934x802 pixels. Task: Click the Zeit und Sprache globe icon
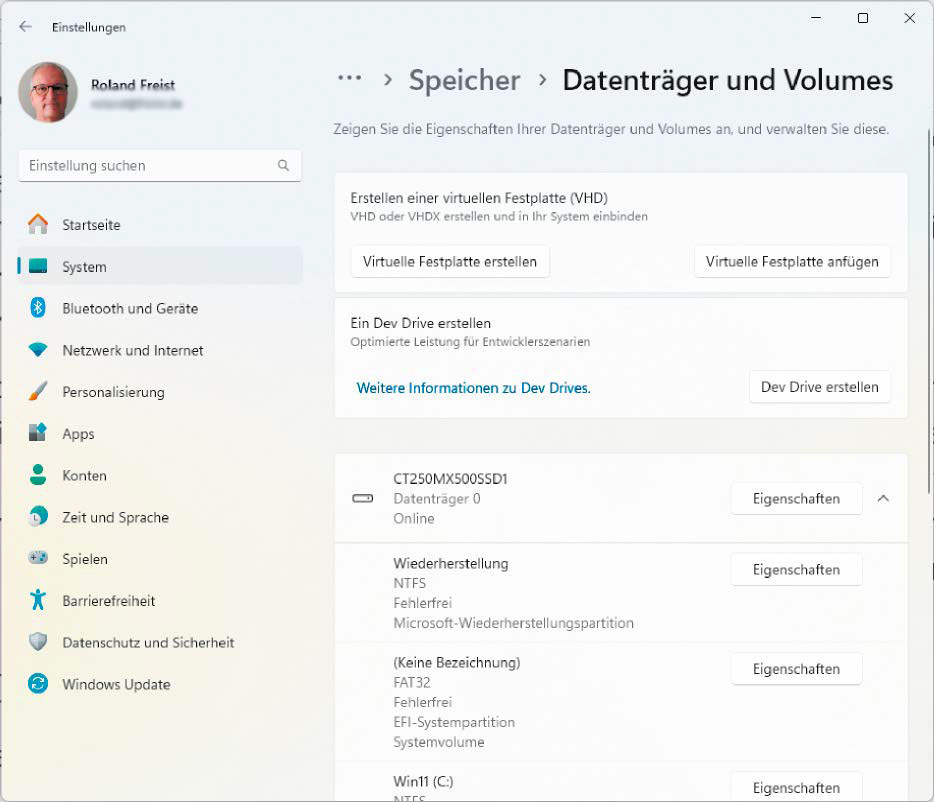pos(38,517)
